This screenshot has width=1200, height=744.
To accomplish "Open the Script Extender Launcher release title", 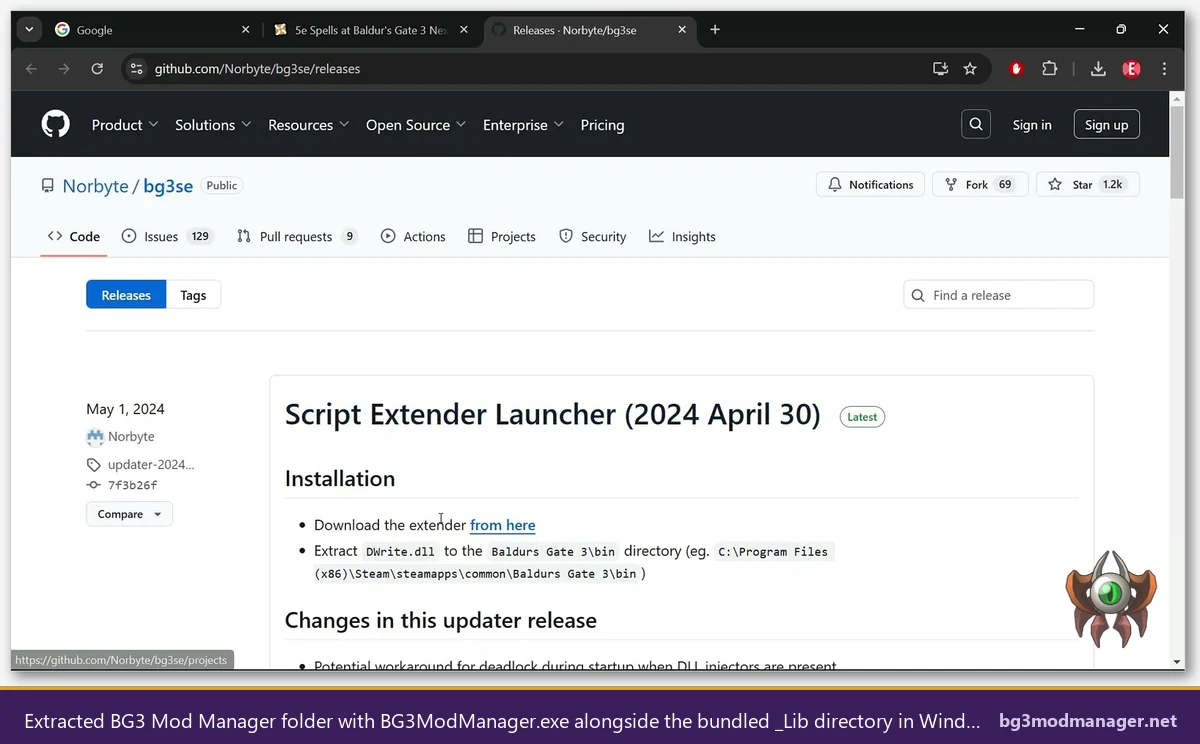I will coord(552,414).
